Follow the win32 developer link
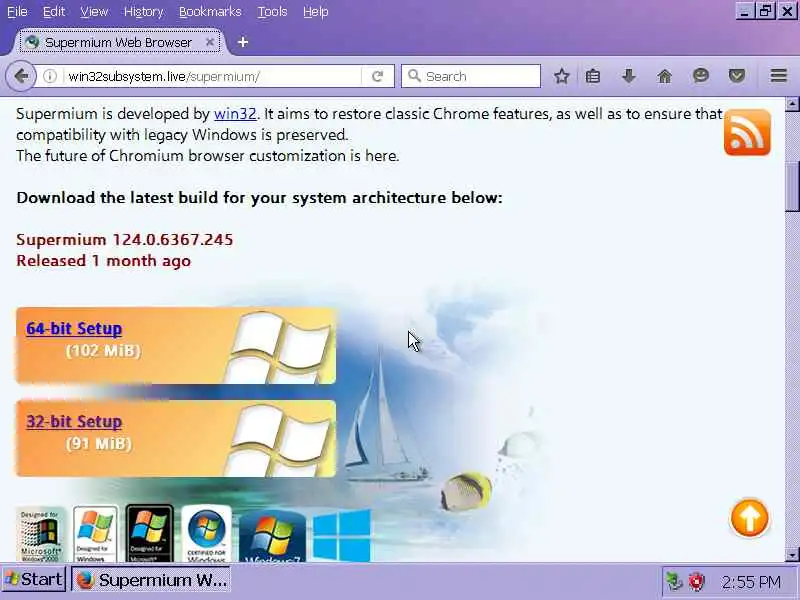Viewport: 800px width, 600px height. coord(235,114)
